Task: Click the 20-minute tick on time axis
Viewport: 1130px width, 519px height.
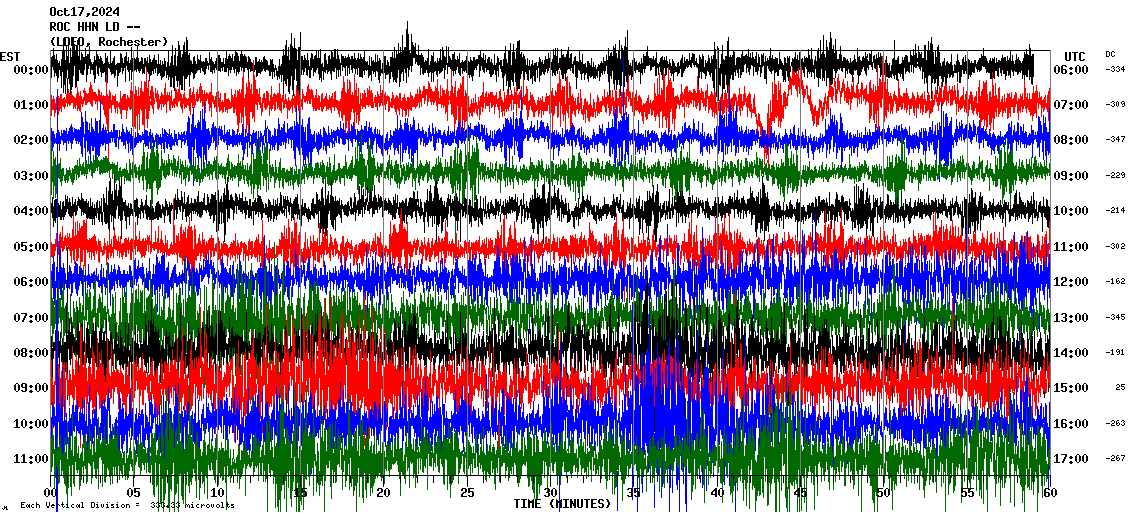Action: coord(383,493)
